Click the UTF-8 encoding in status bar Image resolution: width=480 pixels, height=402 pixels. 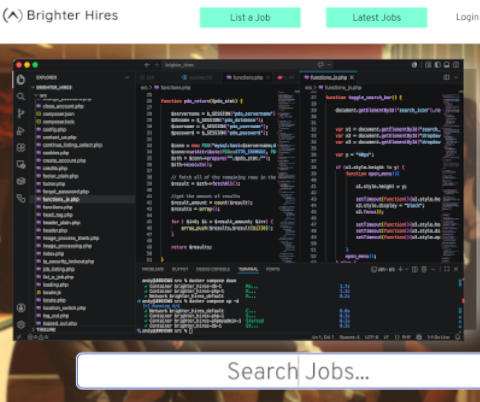pos(371,337)
